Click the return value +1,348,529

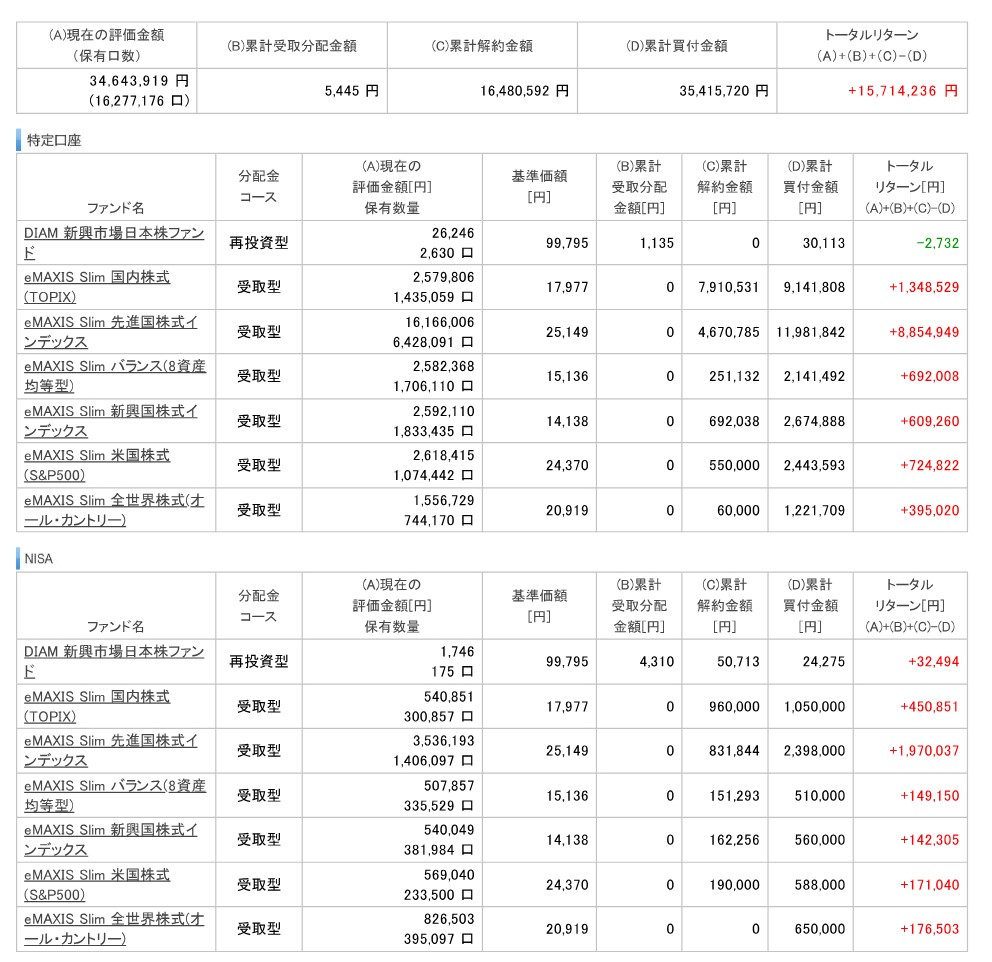[924, 288]
